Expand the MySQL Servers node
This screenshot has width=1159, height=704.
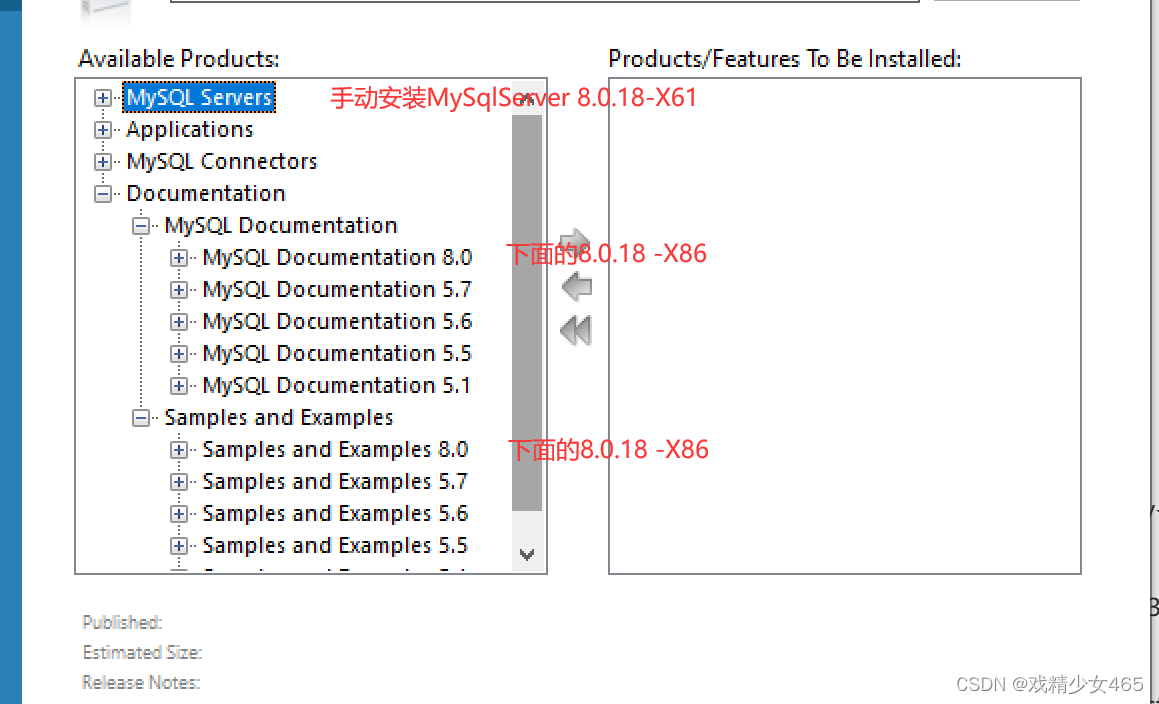click(x=103, y=97)
